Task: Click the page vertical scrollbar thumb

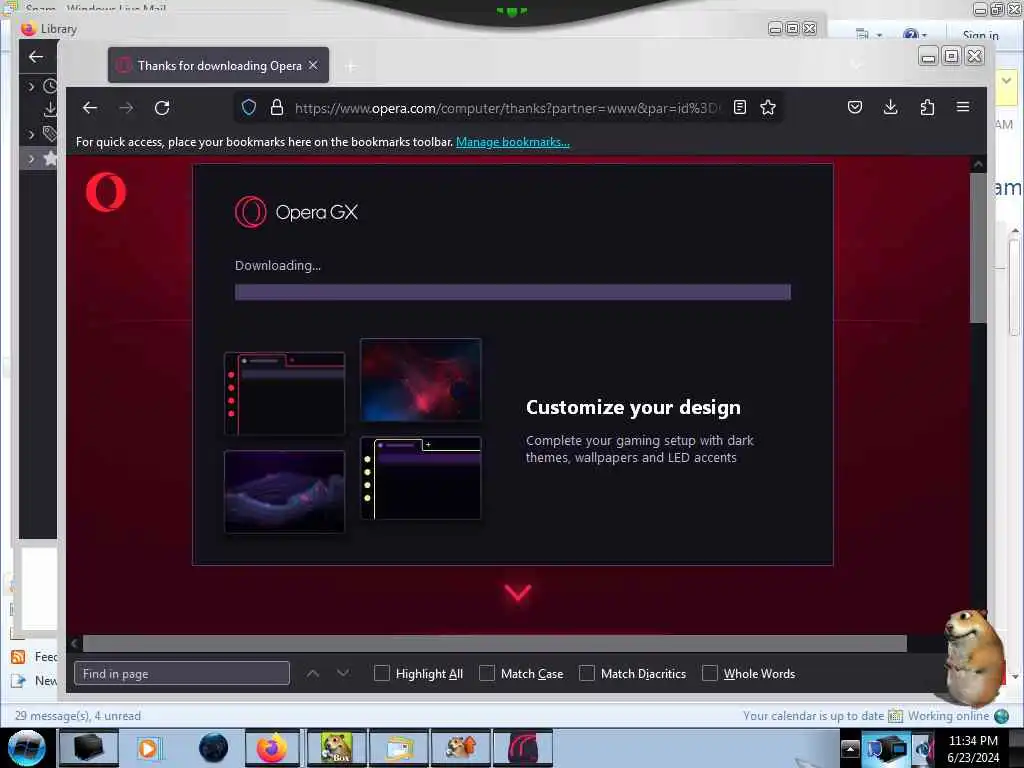Action: (978, 248)
